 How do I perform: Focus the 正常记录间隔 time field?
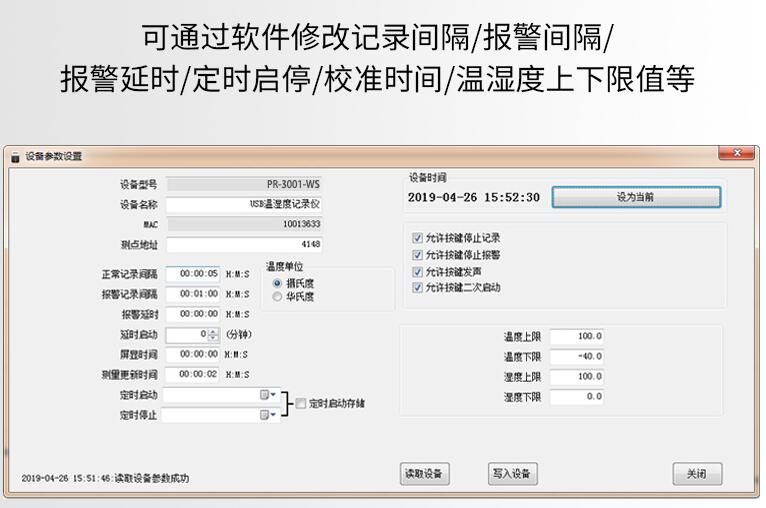(x=193, y=274)
